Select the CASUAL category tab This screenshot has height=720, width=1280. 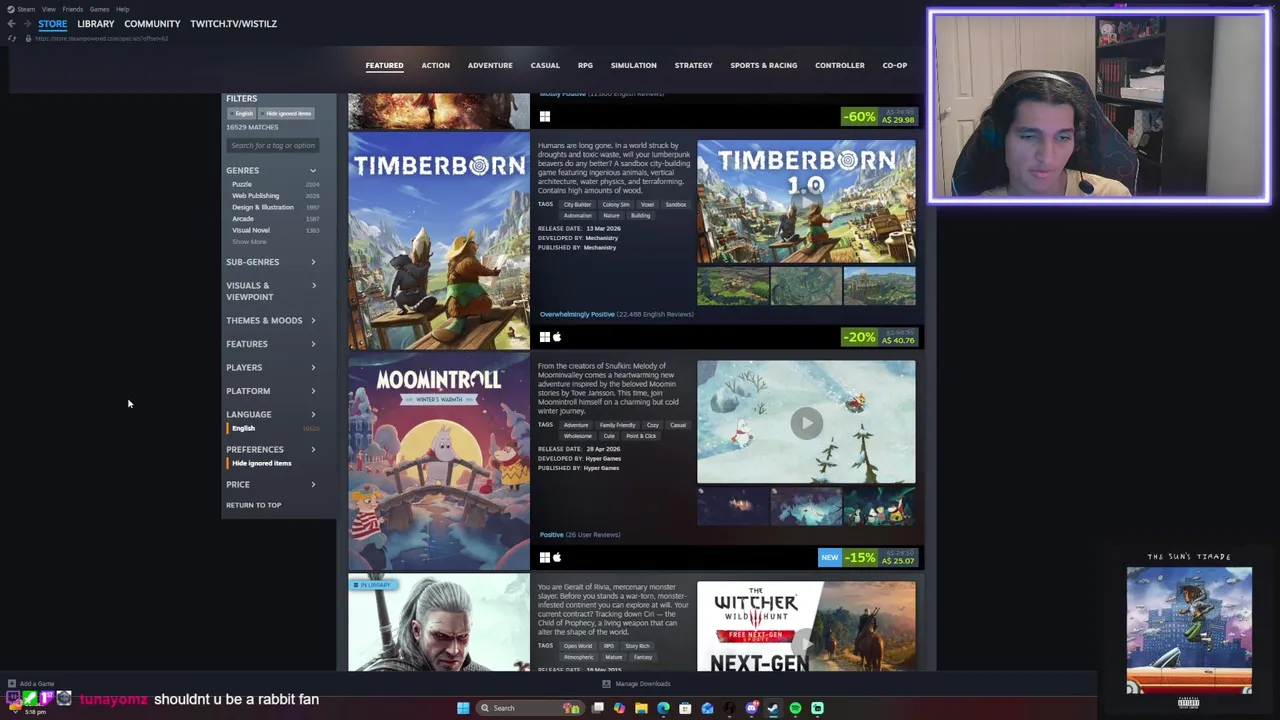(545, 66)
